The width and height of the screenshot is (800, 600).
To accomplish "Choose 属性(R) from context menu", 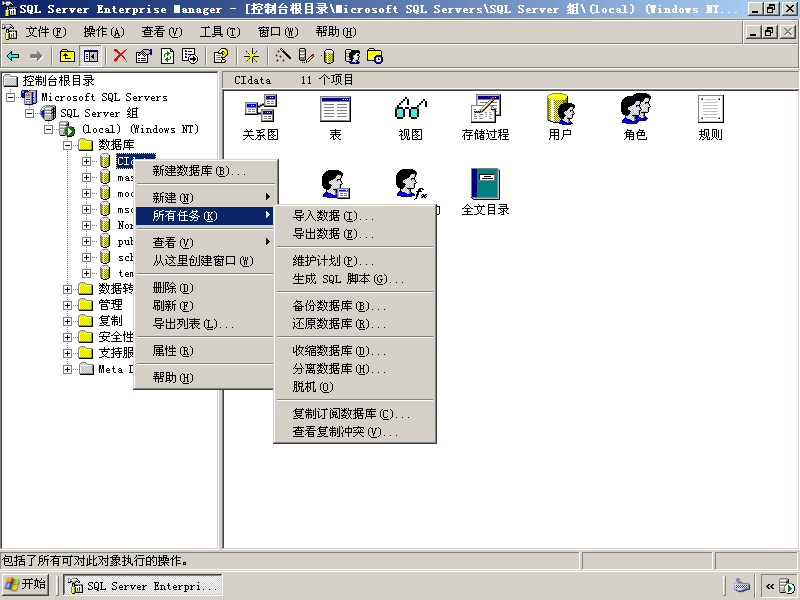I will tap(205, 351).
